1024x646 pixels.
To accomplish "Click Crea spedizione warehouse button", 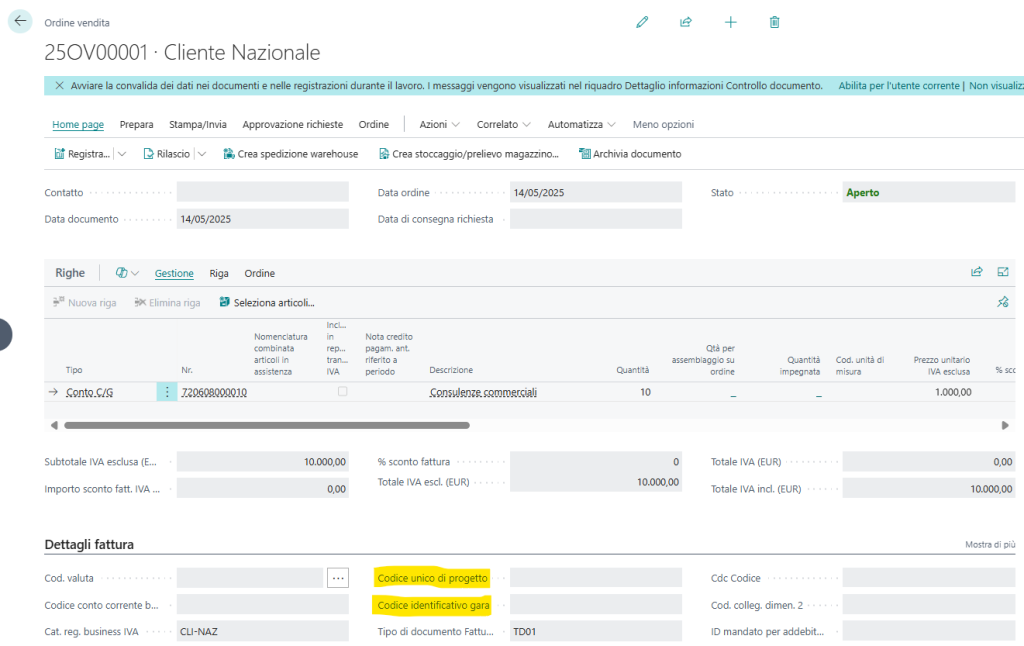I will click(x=290, y=154).
